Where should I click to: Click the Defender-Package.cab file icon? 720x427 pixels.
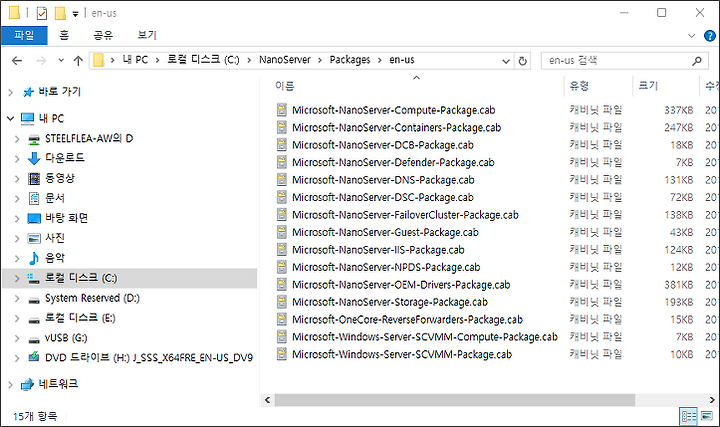[x=282, y=163]
